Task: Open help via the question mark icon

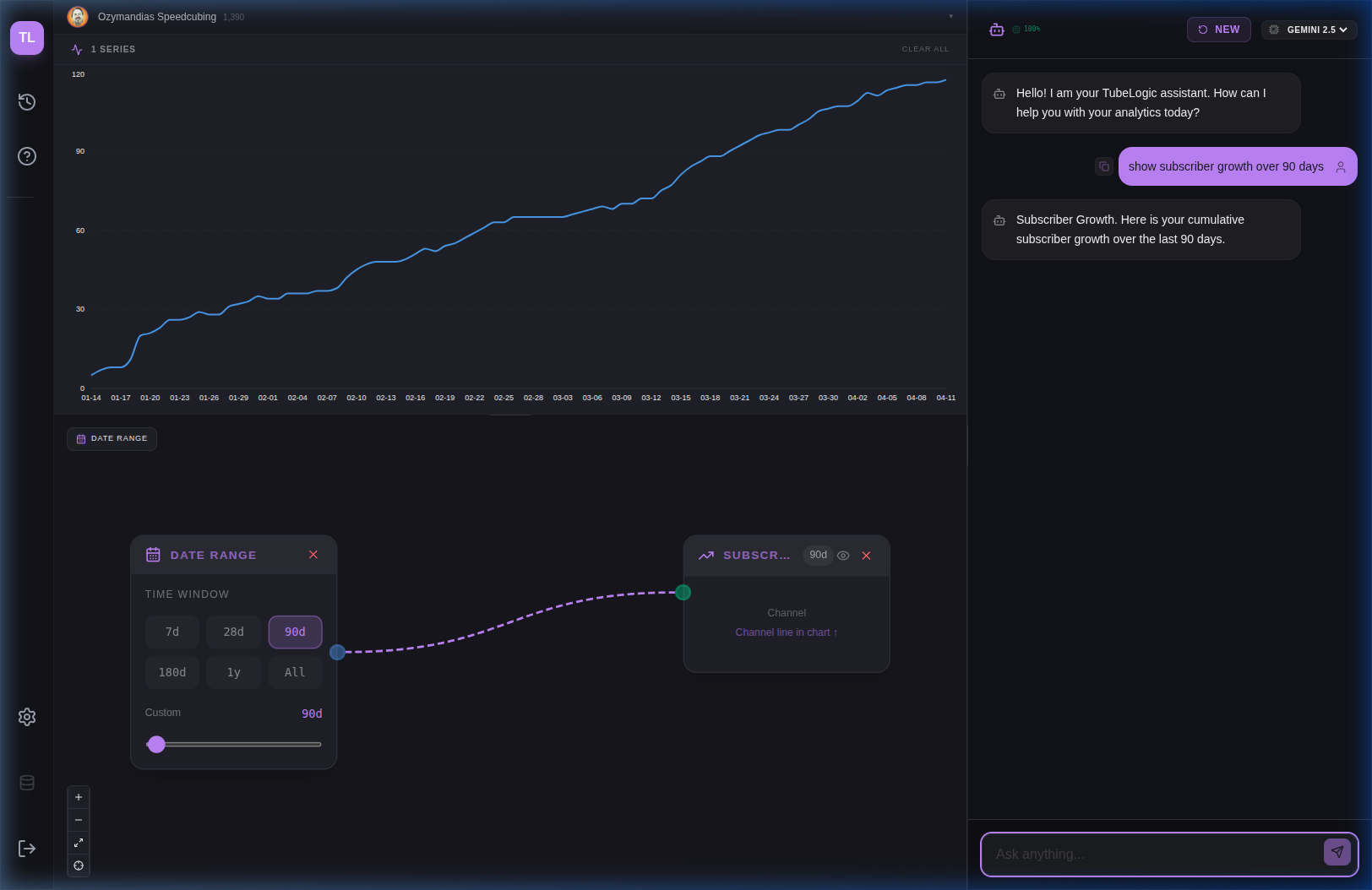Action: [x=26, y=155]
